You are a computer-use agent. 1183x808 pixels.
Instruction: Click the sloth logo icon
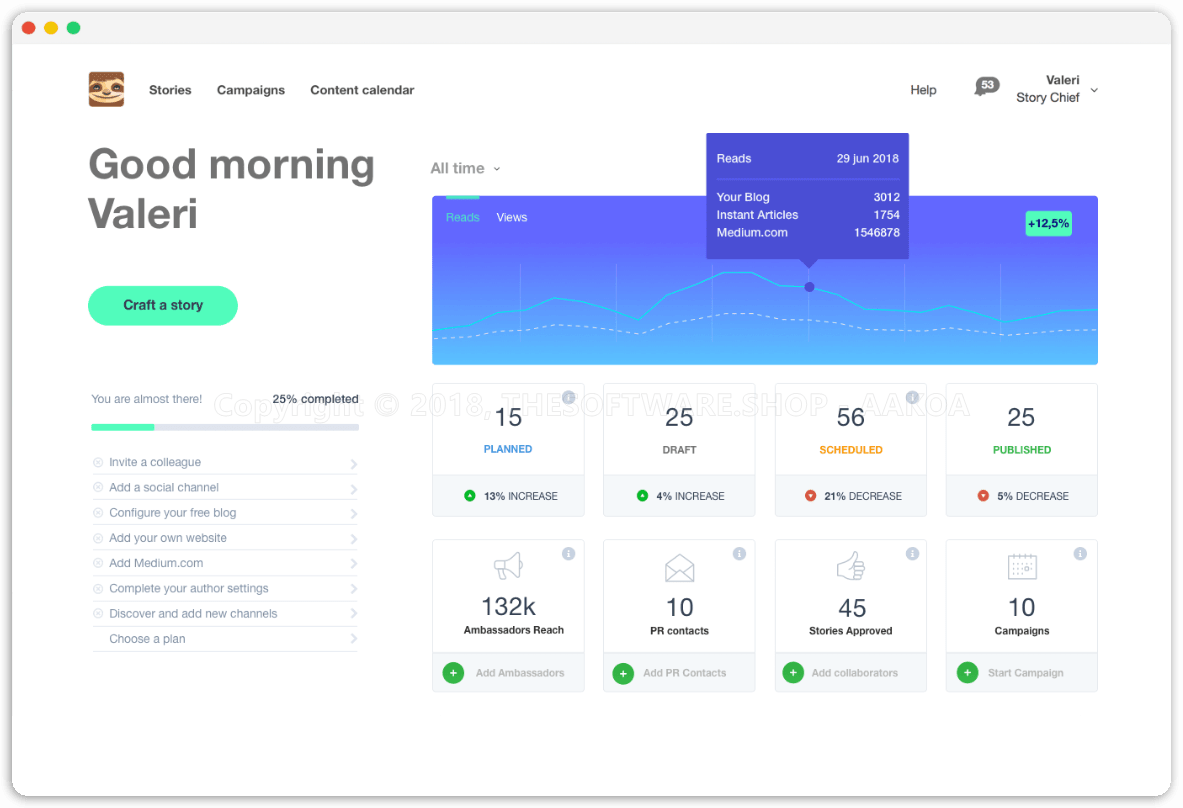[x=106, y=90]
